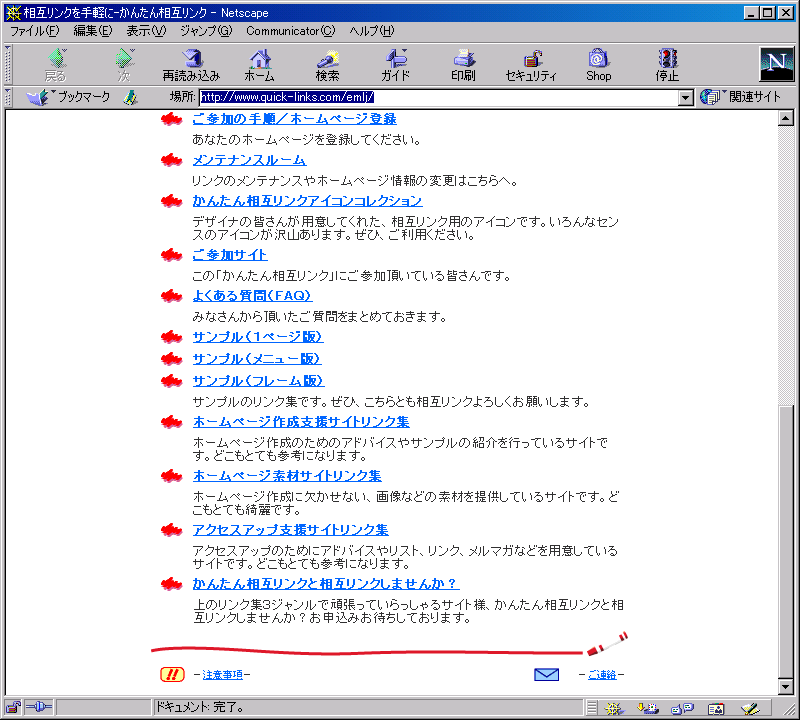
Task: Open アクセスアップ支援サイトリンク集 link
Action: pyautogui.click(x=290, y=530)
